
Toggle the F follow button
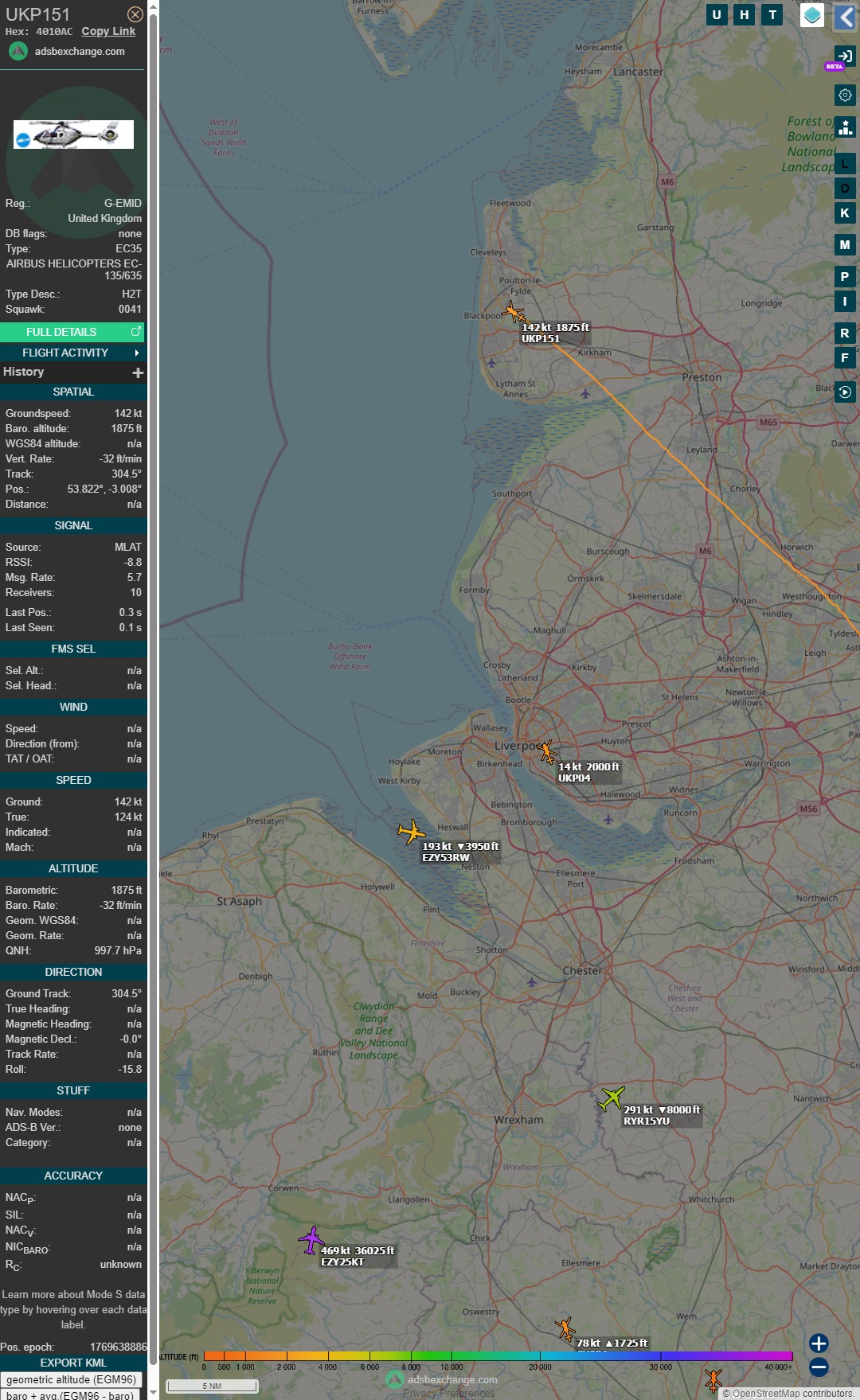click(845, 358)
